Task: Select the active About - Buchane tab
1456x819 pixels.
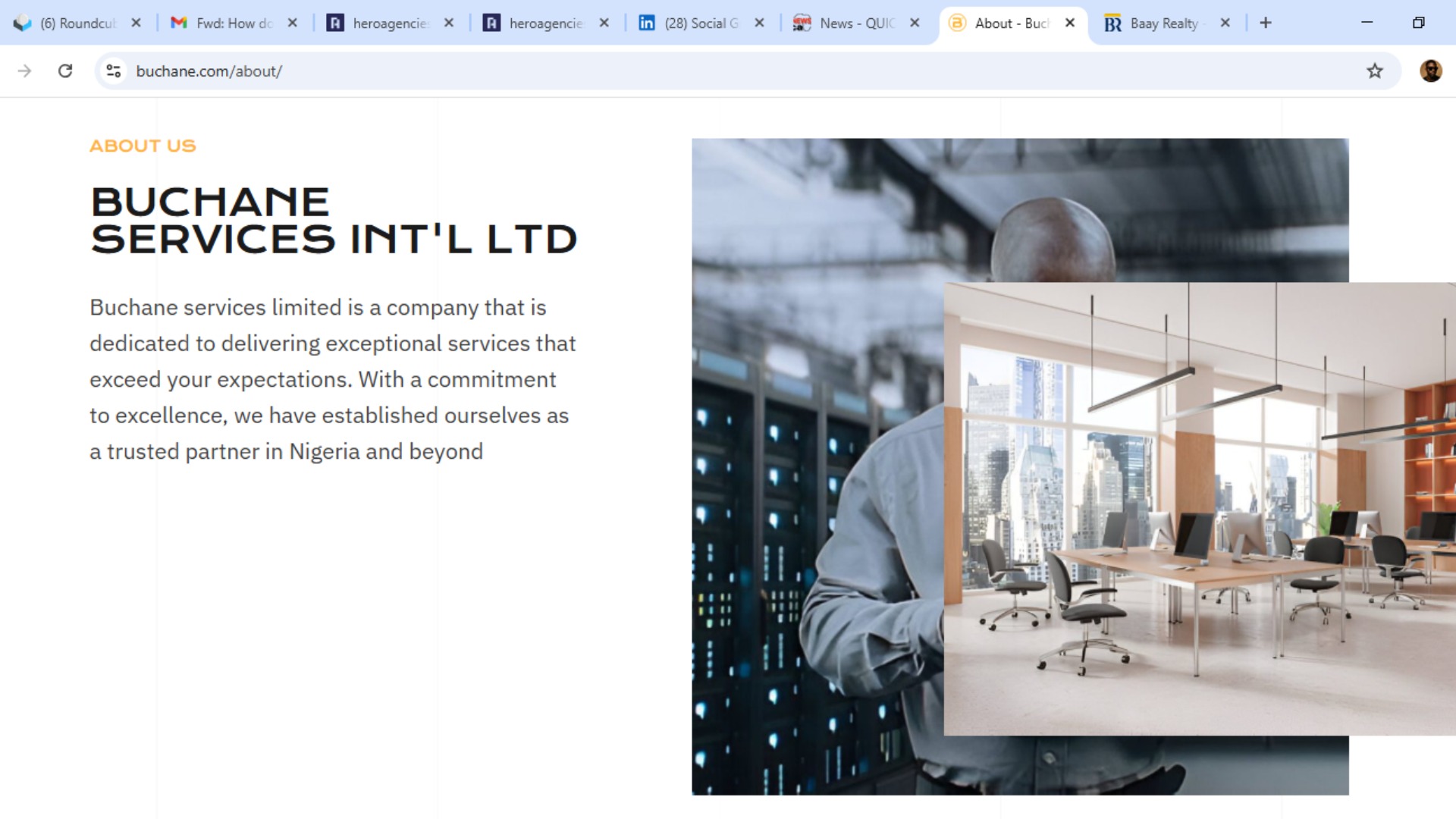Action: pos(1012,23)
